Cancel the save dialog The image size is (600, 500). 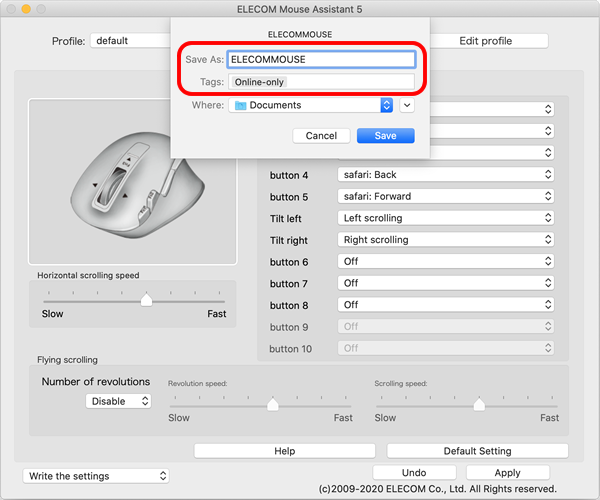click(x=321, y=136)
